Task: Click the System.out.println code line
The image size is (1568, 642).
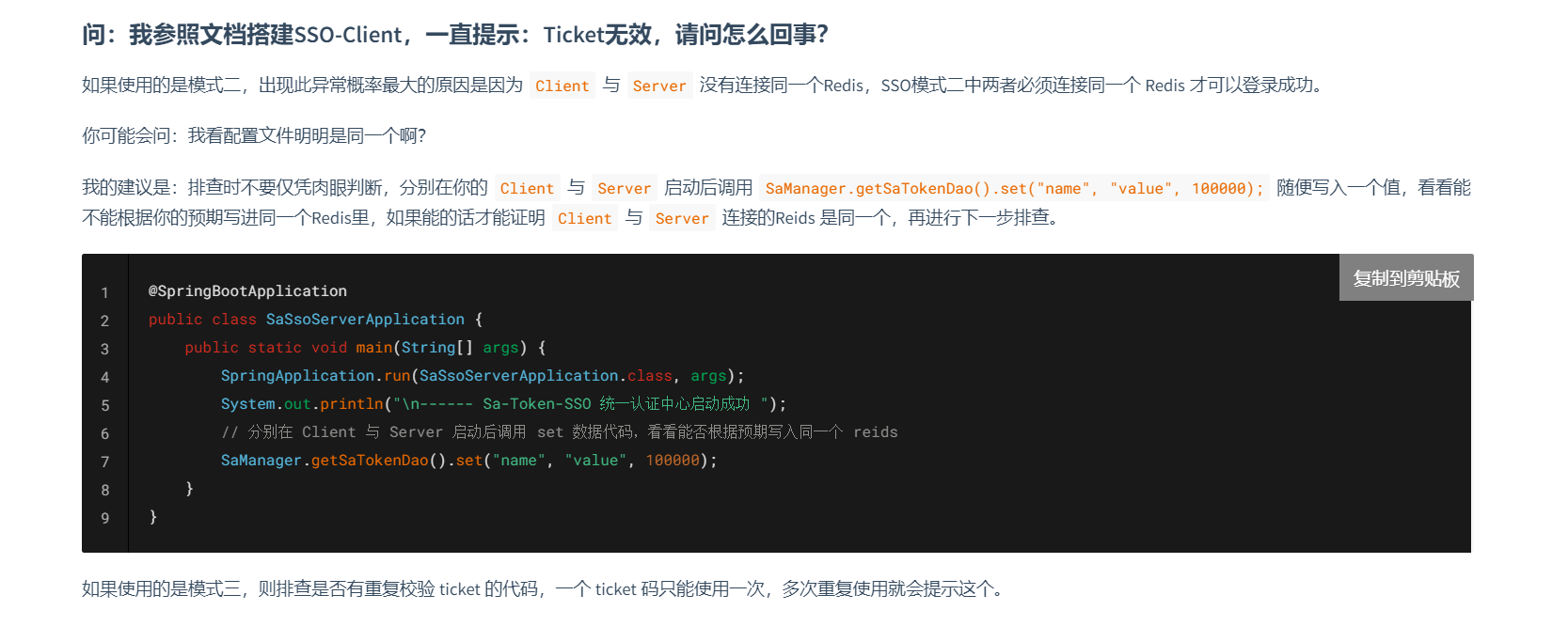Action: pos(503,404)
